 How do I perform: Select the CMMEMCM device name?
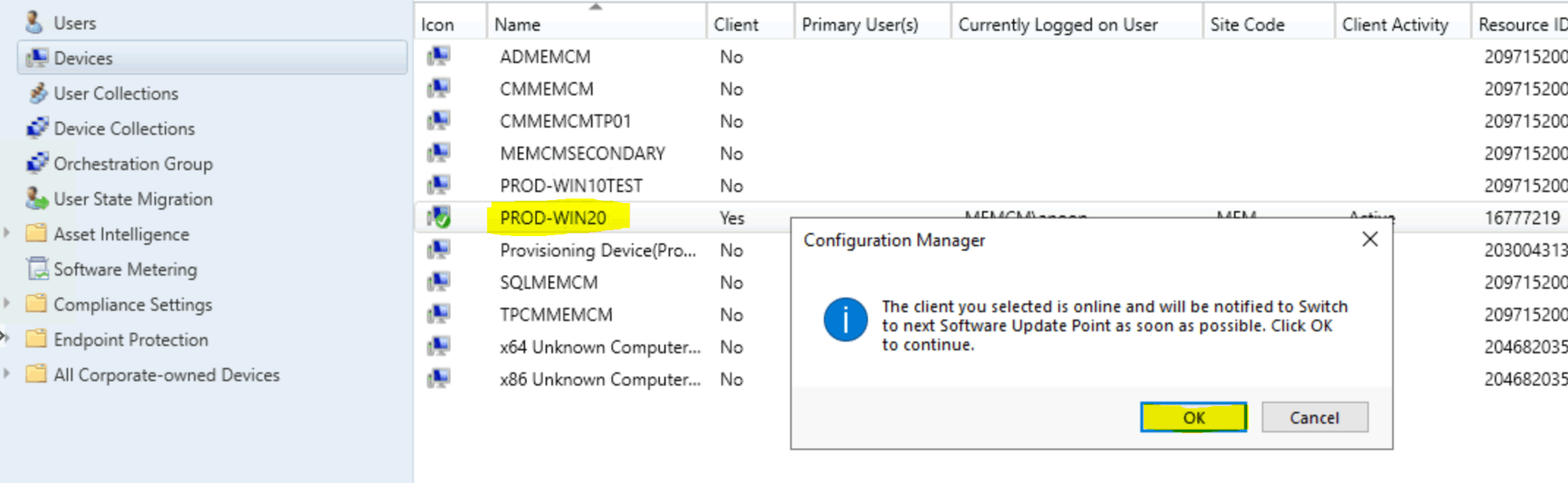[x=546, y=89]
